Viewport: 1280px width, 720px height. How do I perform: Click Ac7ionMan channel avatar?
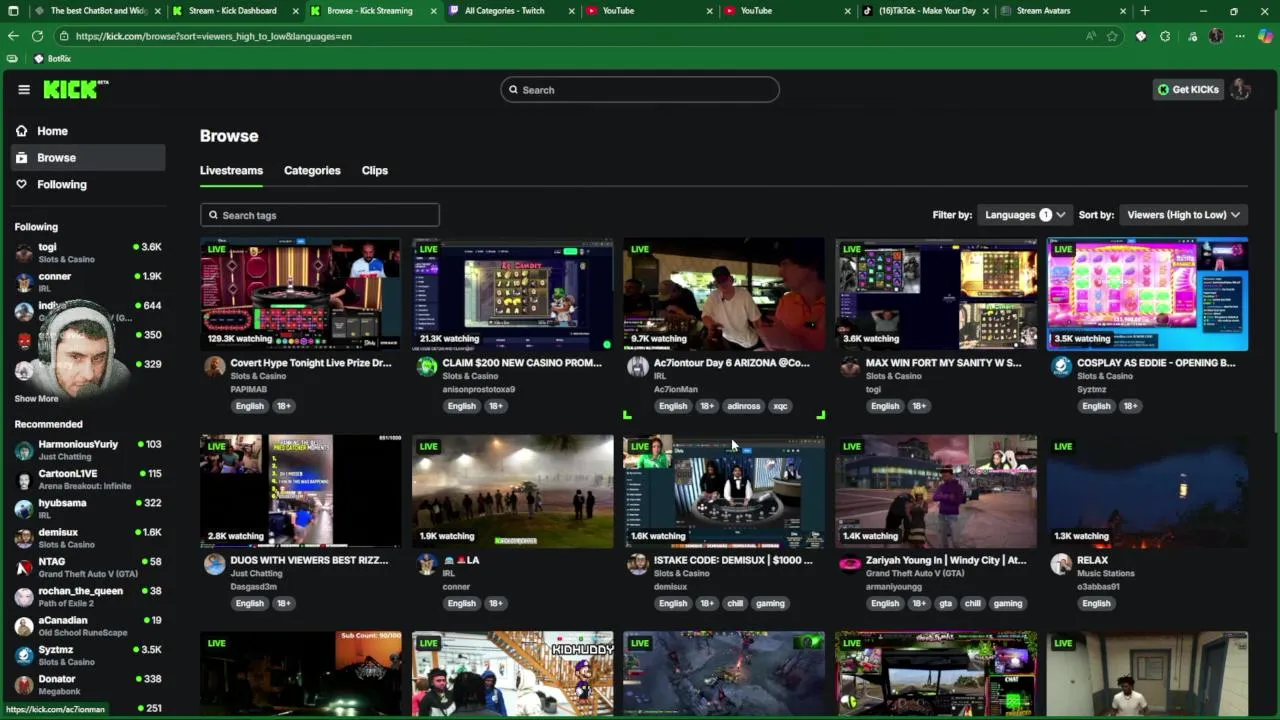(x=637, y=367)
